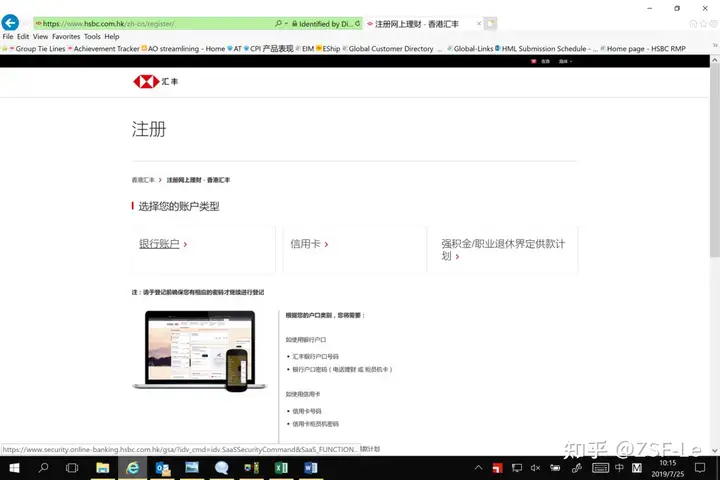Open Photos app from taskbar
Viewport: 720px width, 480px height.
192,468
